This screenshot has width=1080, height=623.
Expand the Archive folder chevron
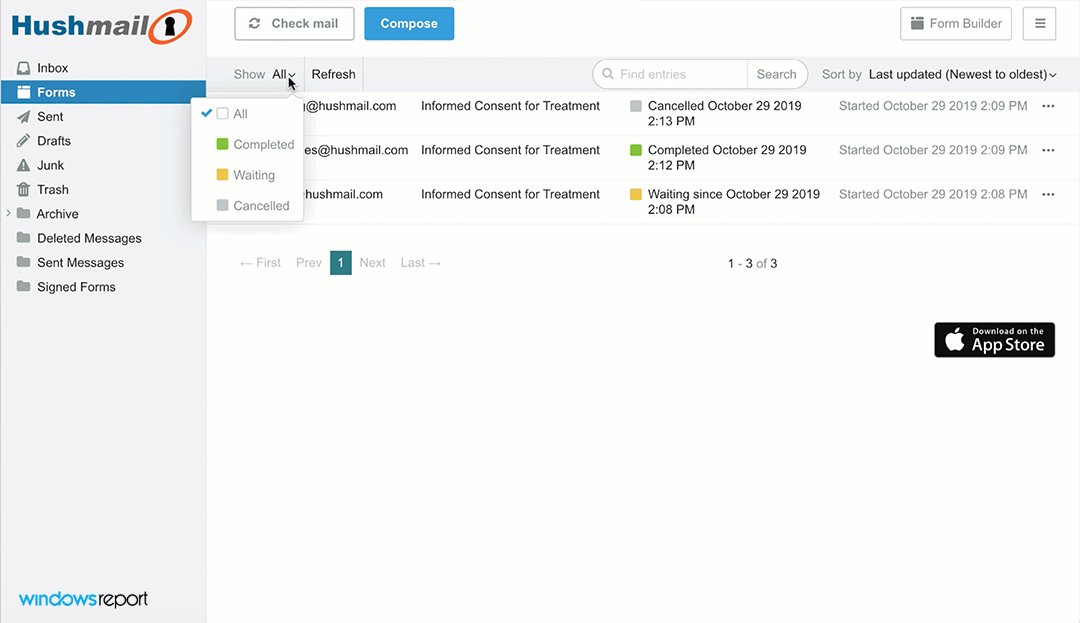click(8, 213)
